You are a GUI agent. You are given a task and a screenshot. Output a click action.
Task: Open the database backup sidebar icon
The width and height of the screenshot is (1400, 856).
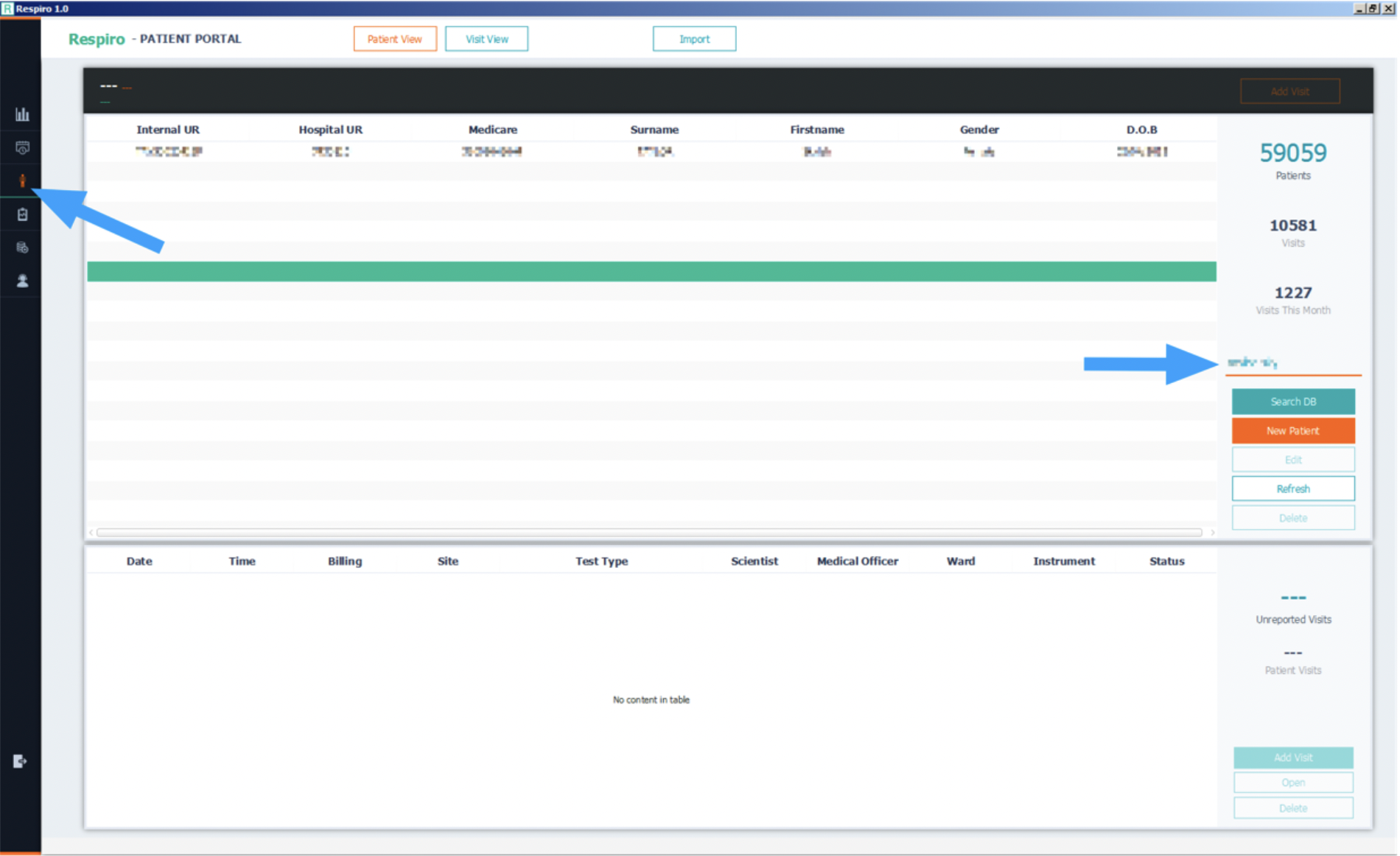tap(22, 248)
